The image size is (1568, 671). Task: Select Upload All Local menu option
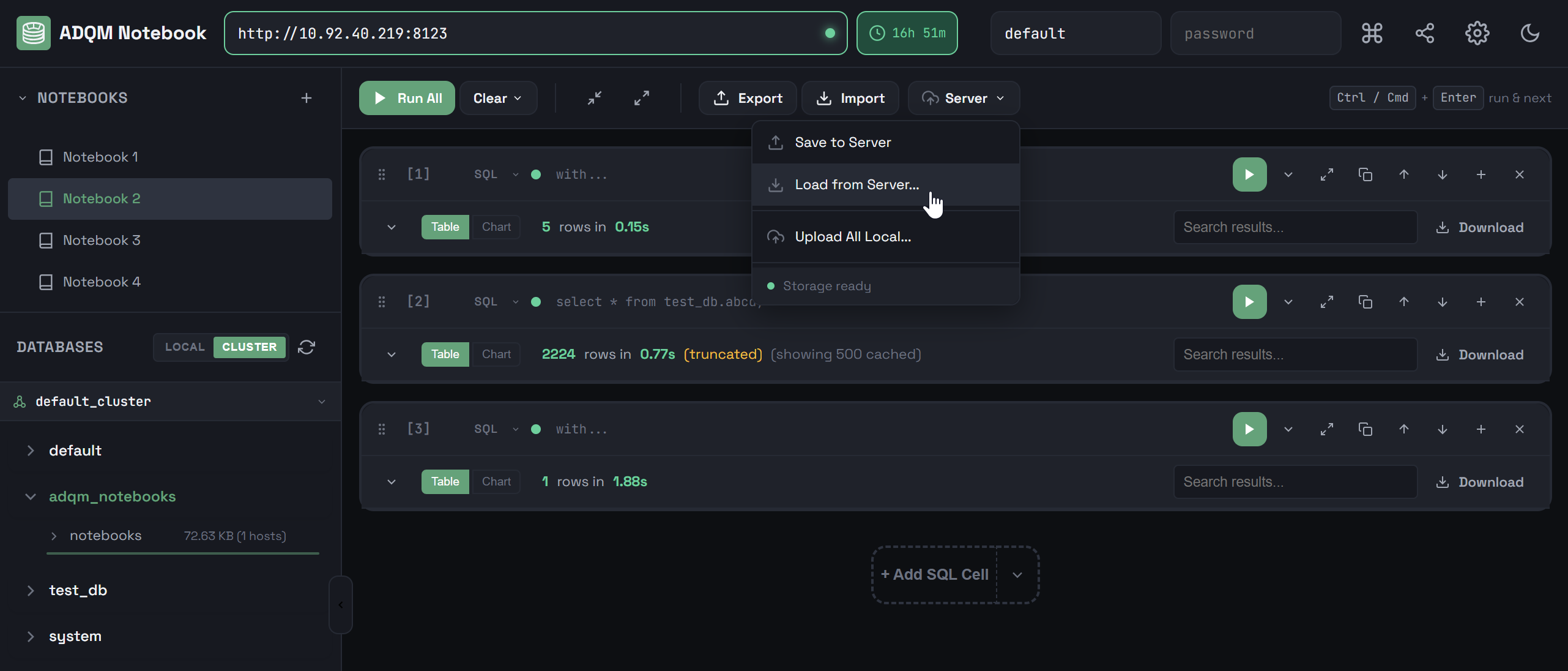pos(852,237)
